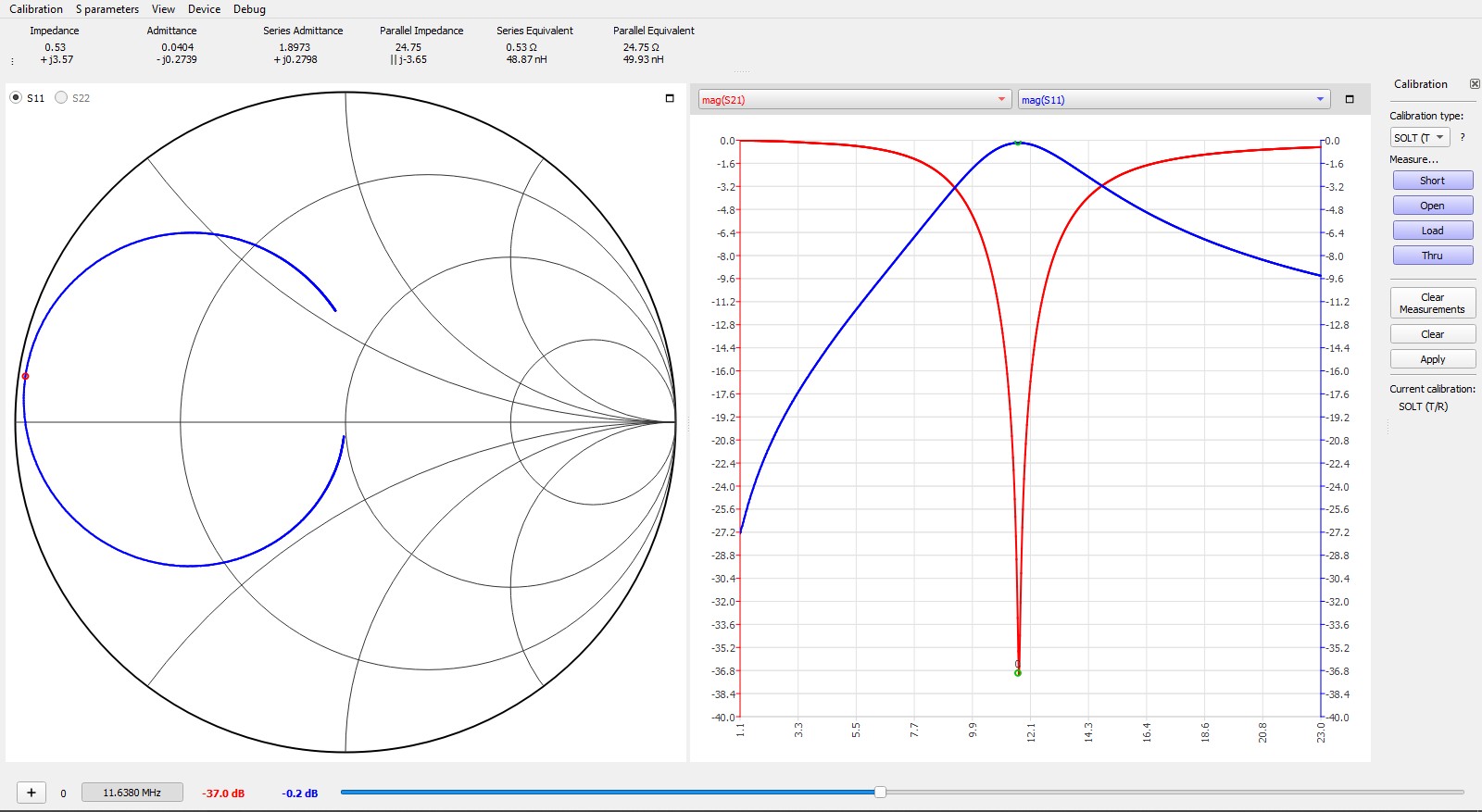Measure the Short standard
This screenshot has height=812, width=1482.
1433,181
